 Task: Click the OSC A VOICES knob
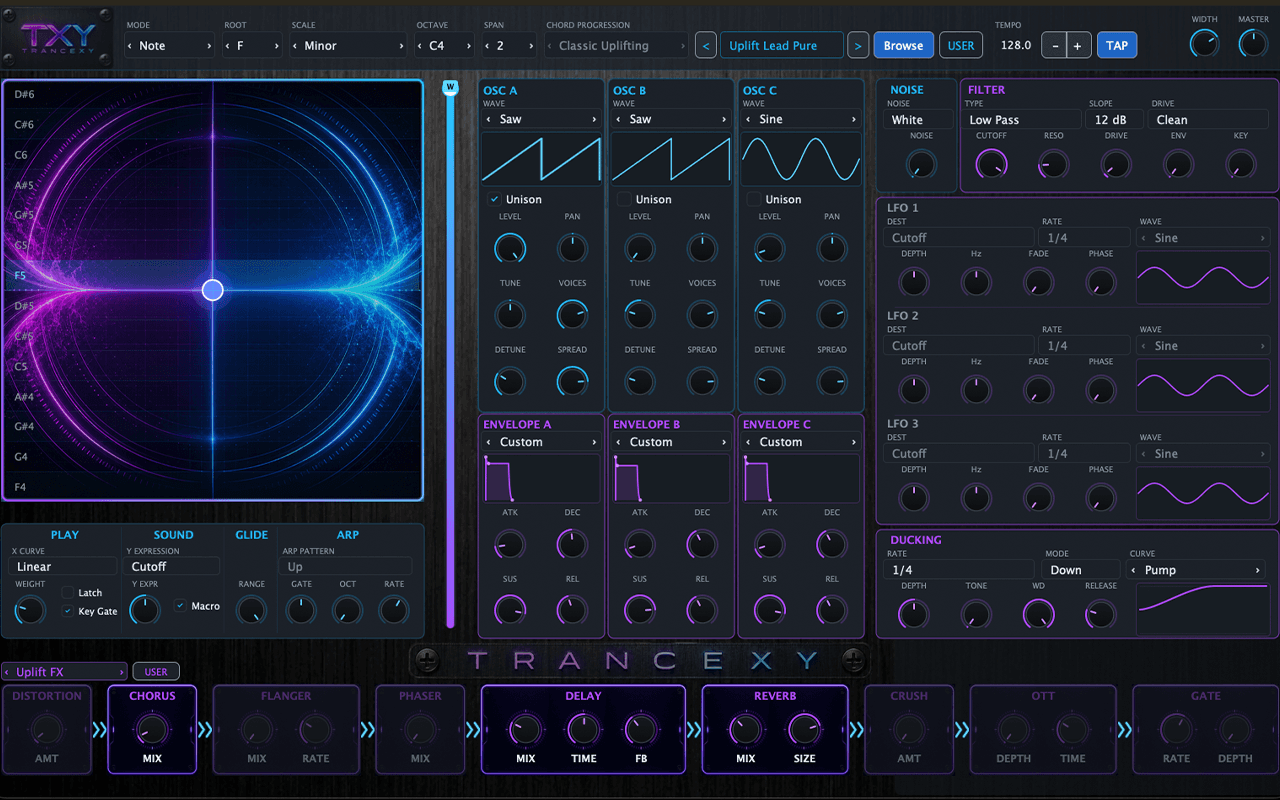point(572,315)
